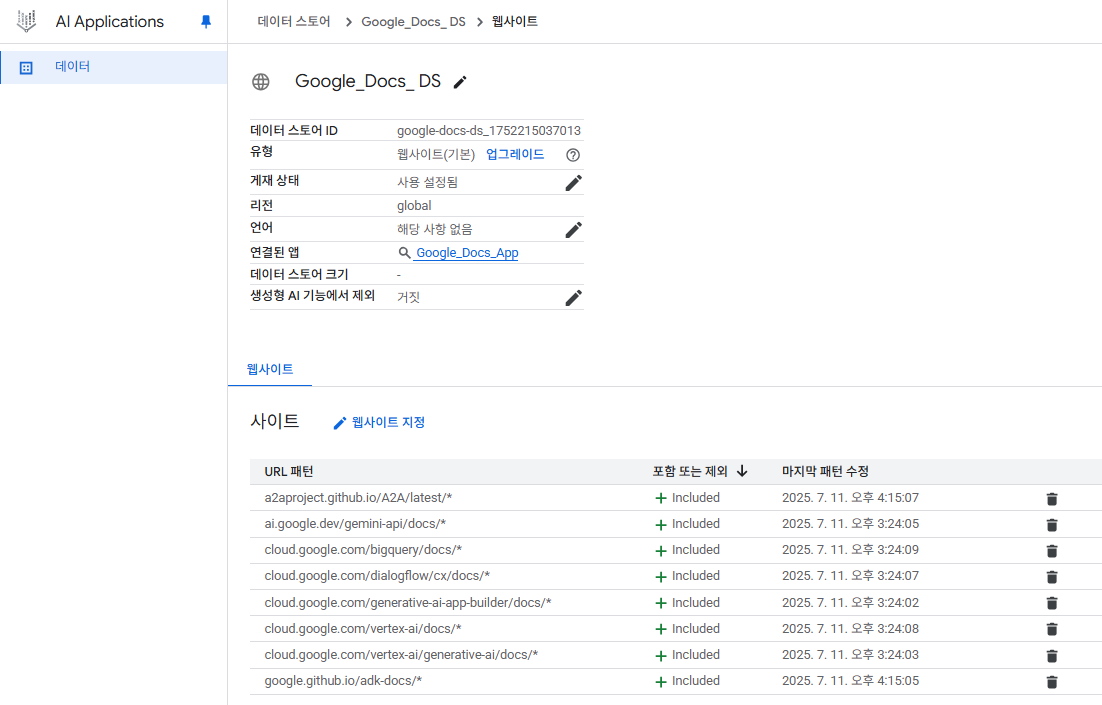The image size is (1102, 705).
Task: Sort by 포함 또는 제외 column header
Action: (x=690, y=472)
